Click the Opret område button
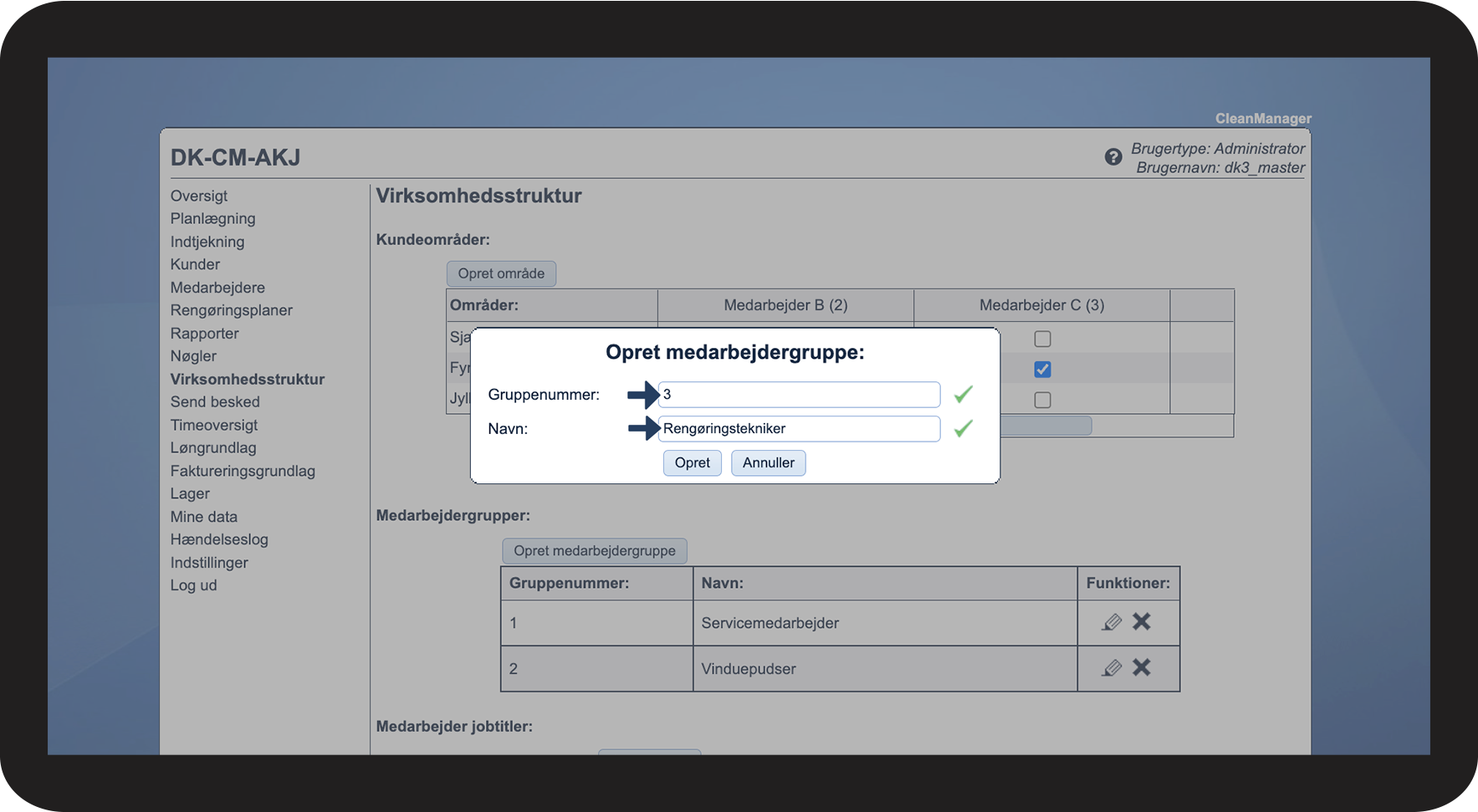Viewport: 1478px width, 812px height. point(501,273)
